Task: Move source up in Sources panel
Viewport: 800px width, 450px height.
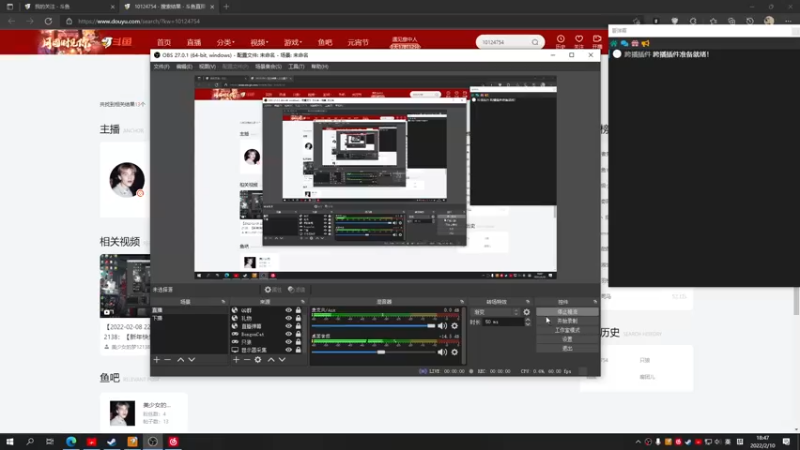Action: (x=271, y=360)
